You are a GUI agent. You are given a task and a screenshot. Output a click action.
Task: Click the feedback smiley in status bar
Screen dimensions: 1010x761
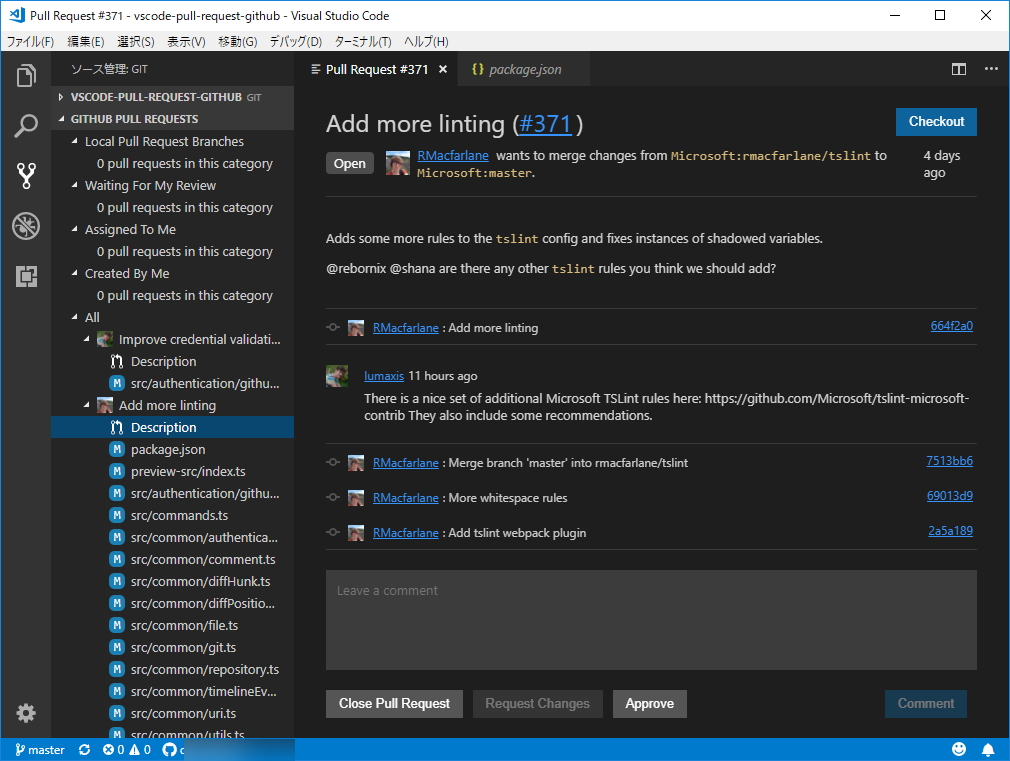959,749
